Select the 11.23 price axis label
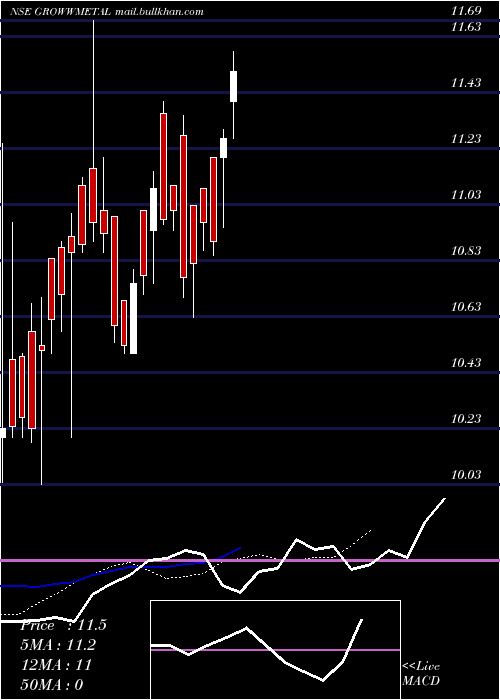This screenshot has height=700, width=500. tap(466, 139)
